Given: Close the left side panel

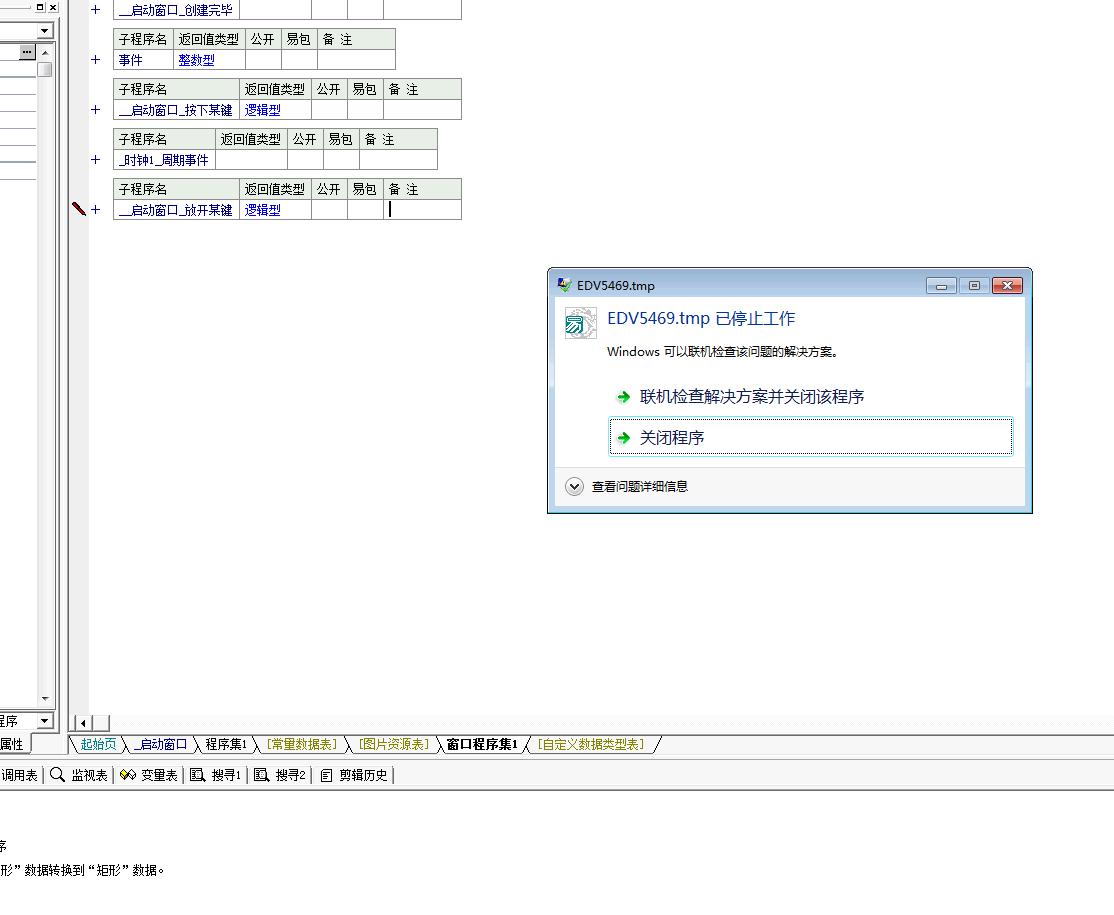Looking at the screenshot, I should (x=53, y=7).
